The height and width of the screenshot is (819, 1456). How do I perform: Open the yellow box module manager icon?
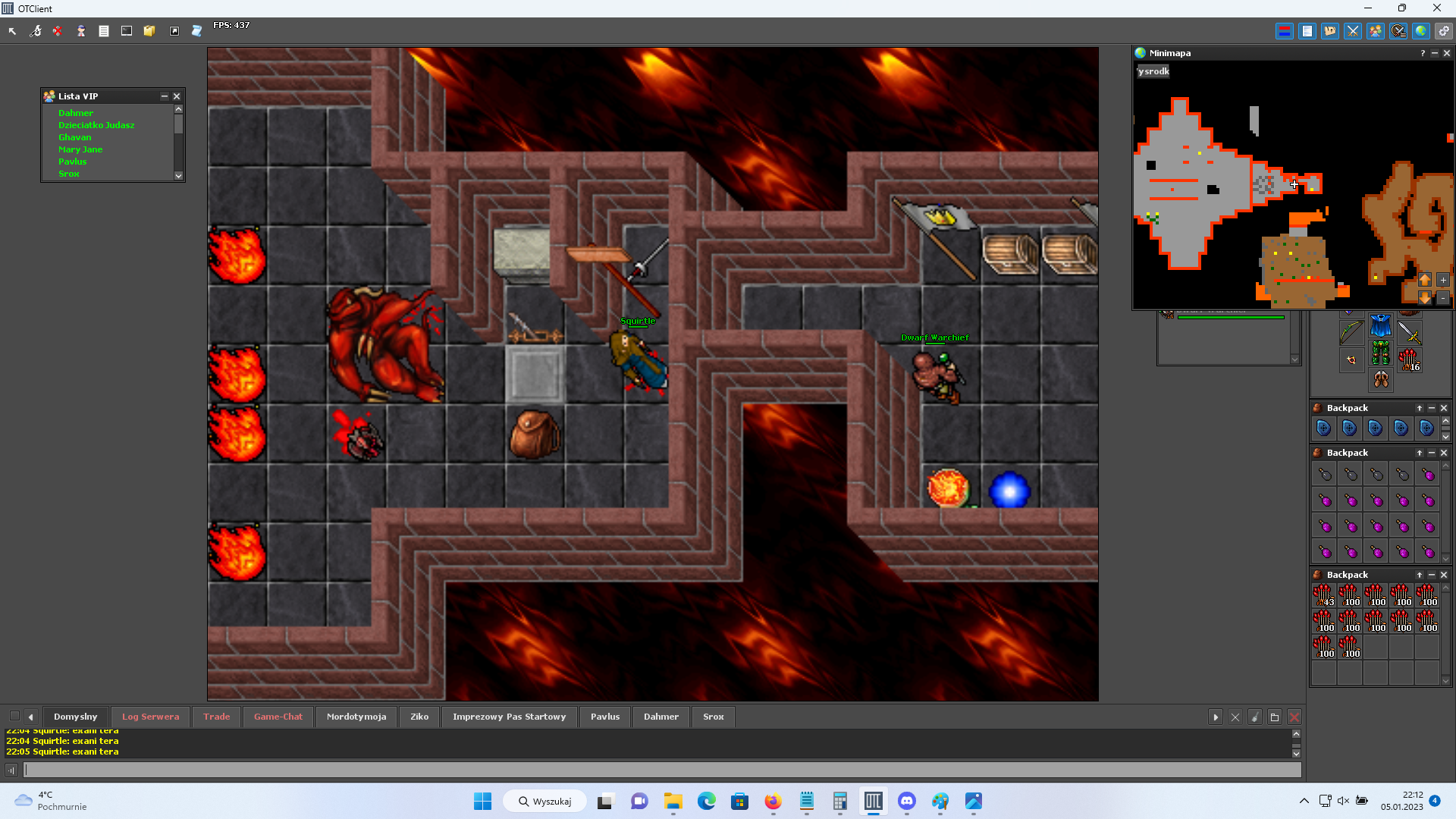click(149, 31)
